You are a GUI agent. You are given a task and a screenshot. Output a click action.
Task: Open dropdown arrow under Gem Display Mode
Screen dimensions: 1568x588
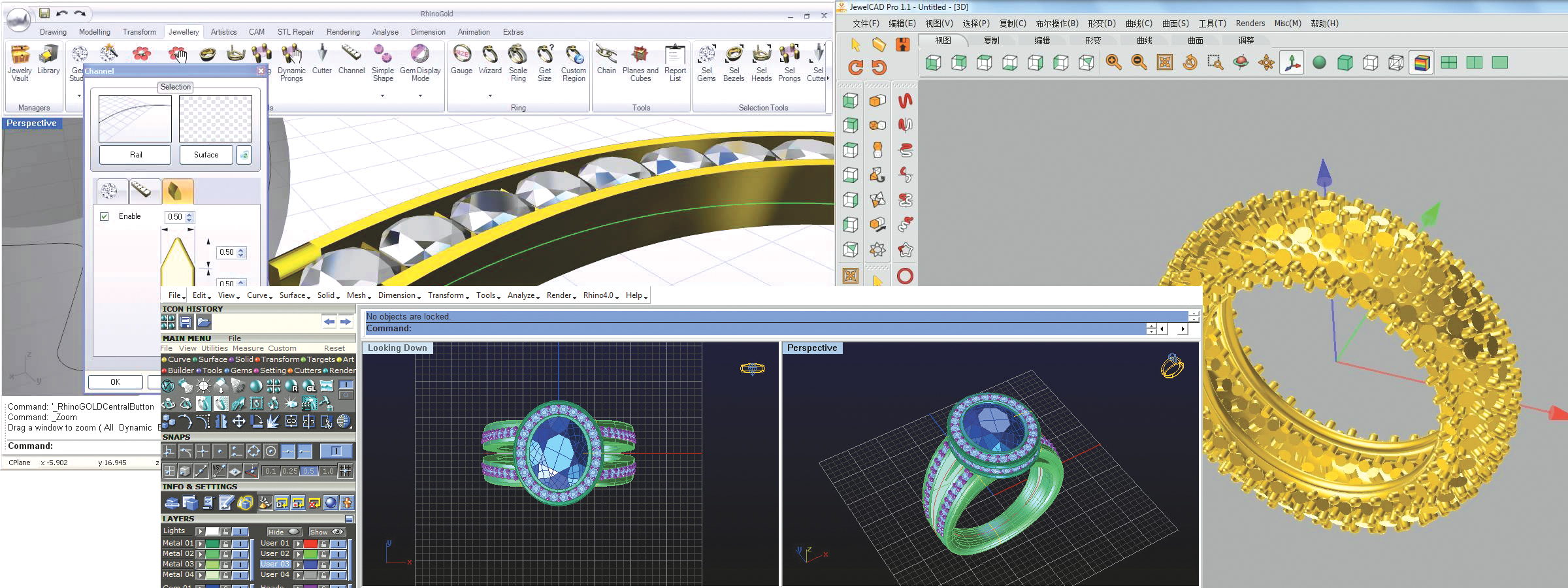[420, 95]
